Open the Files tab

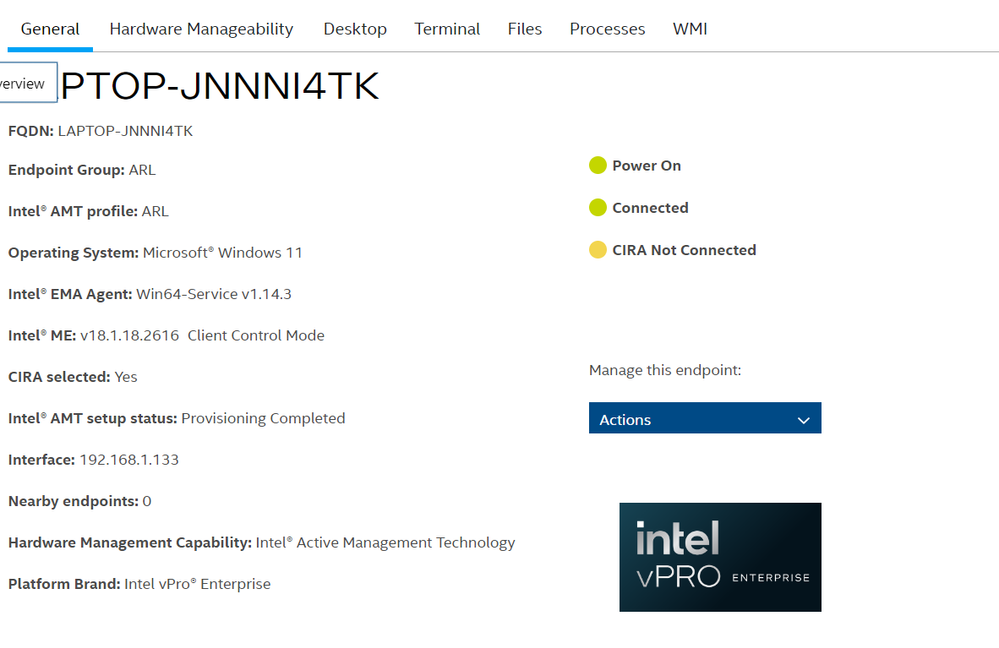[x=524, y=29]
